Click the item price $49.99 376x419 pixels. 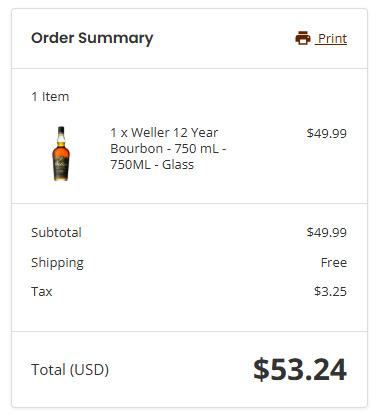pos(327,133)
